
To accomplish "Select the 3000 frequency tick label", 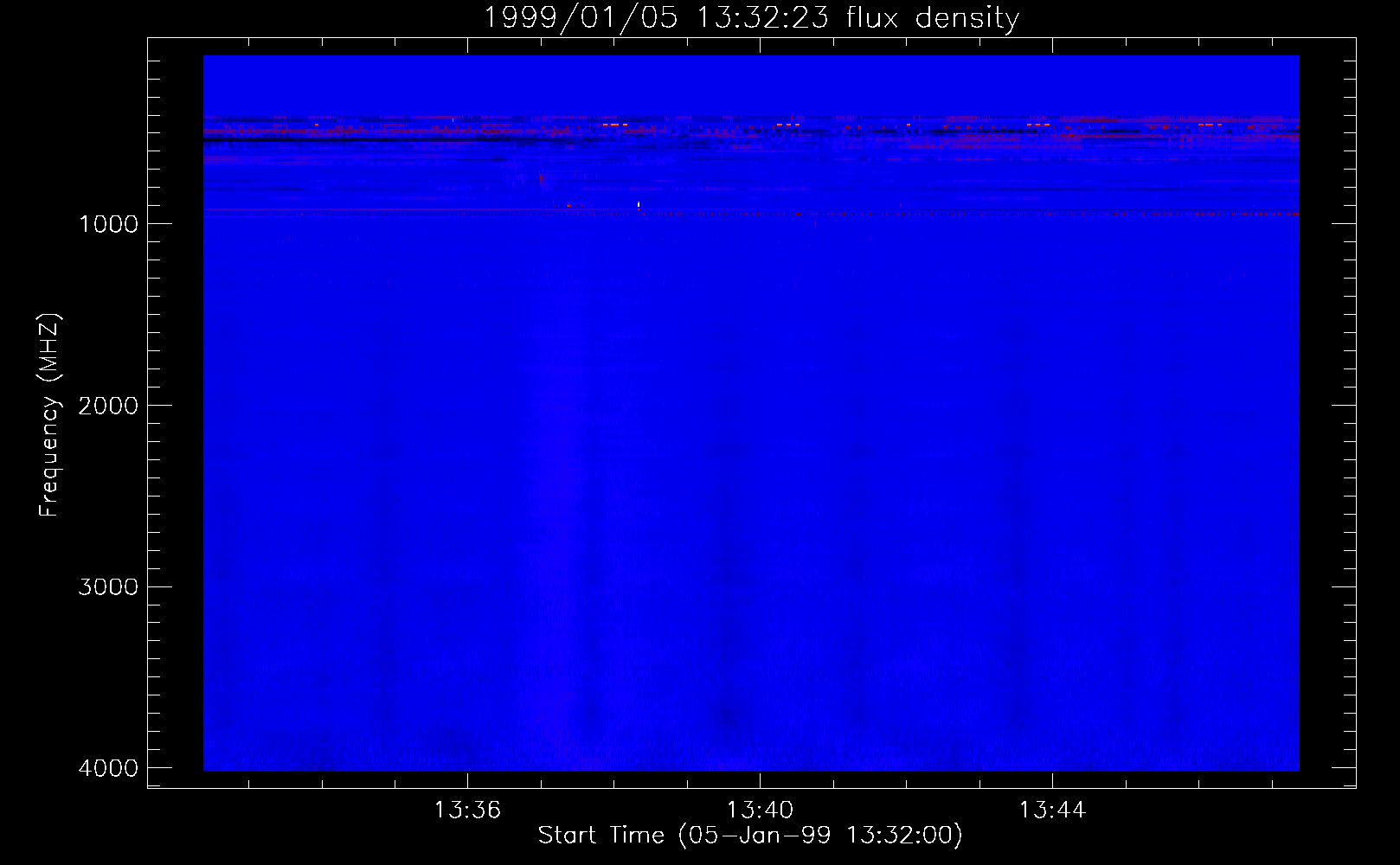I will (x=108, y=587).
